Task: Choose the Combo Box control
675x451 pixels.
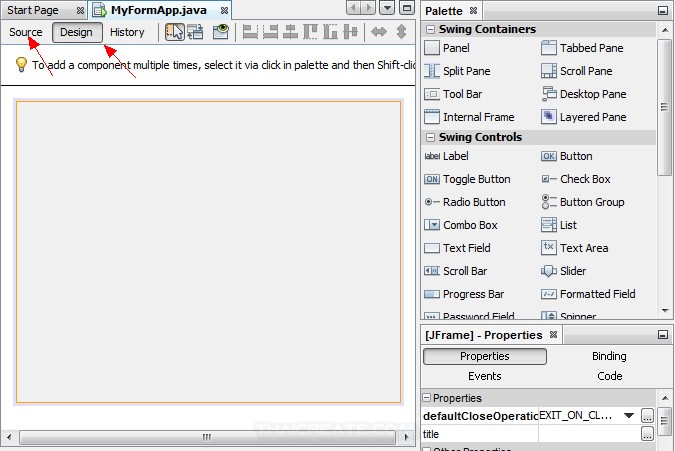Action: pos(461,225)
